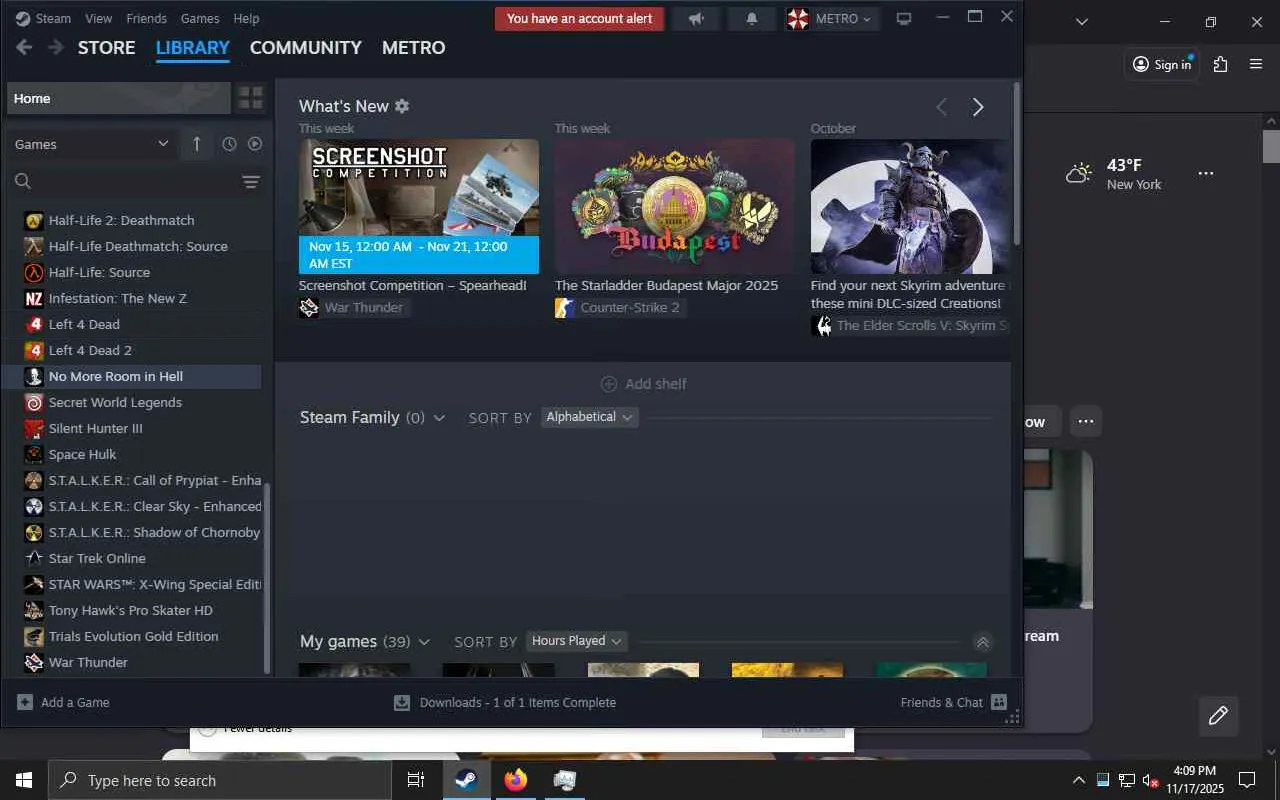Show hidden system tray icons
The image size is (1280, 800).
[1078, 780]
